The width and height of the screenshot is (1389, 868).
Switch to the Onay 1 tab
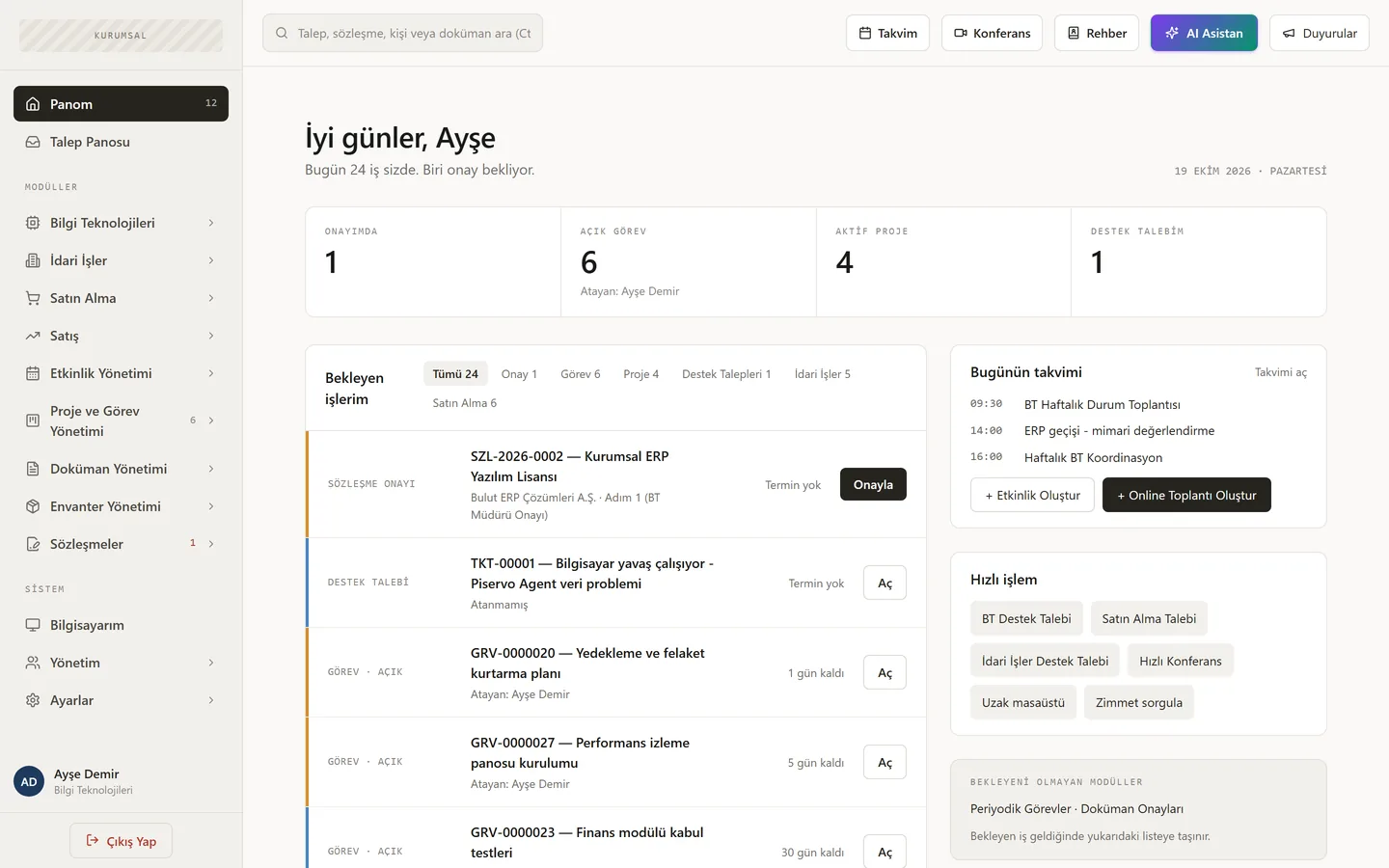tap(519, 374)
